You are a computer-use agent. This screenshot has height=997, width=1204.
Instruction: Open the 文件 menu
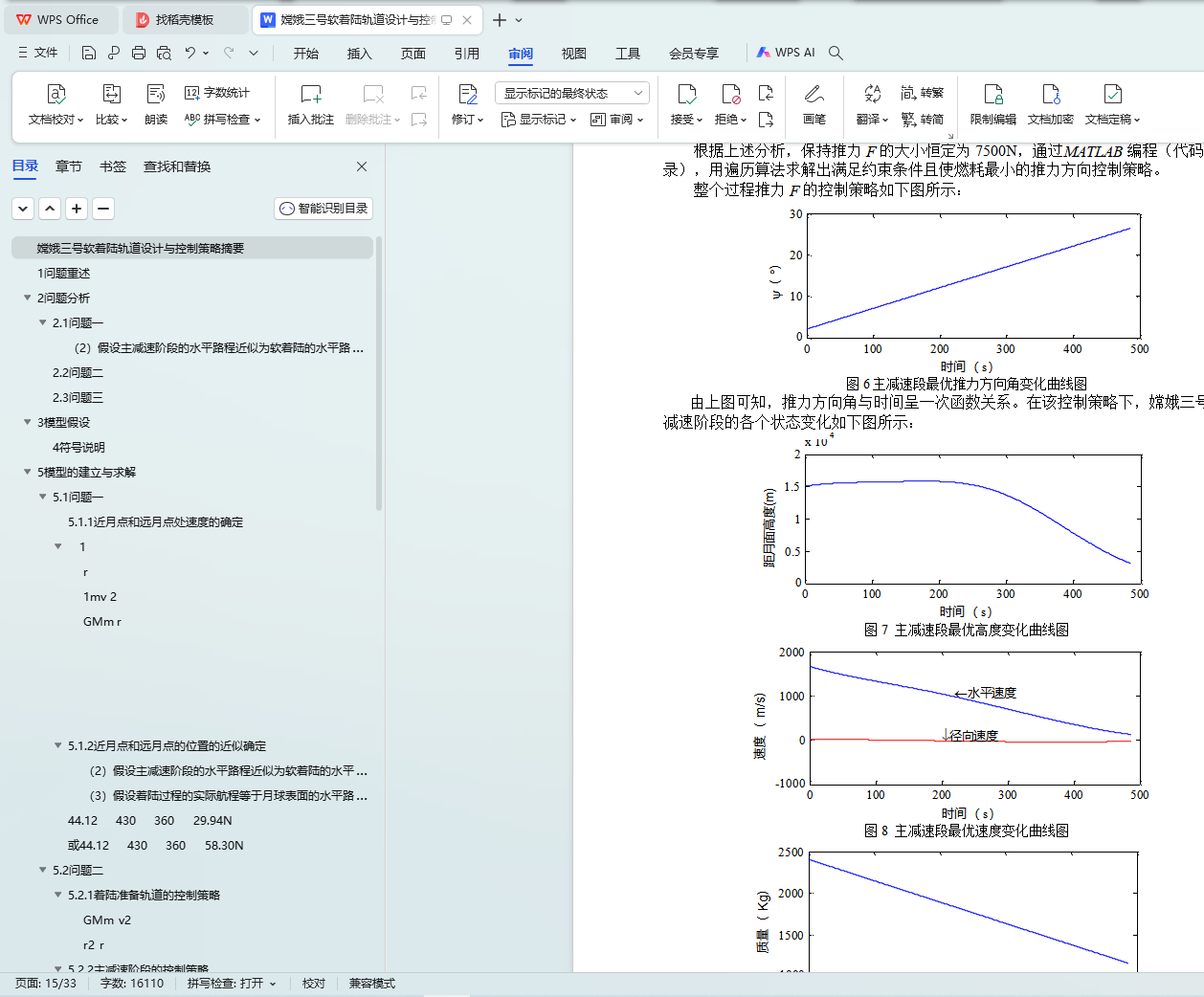[x=38, y=53]
